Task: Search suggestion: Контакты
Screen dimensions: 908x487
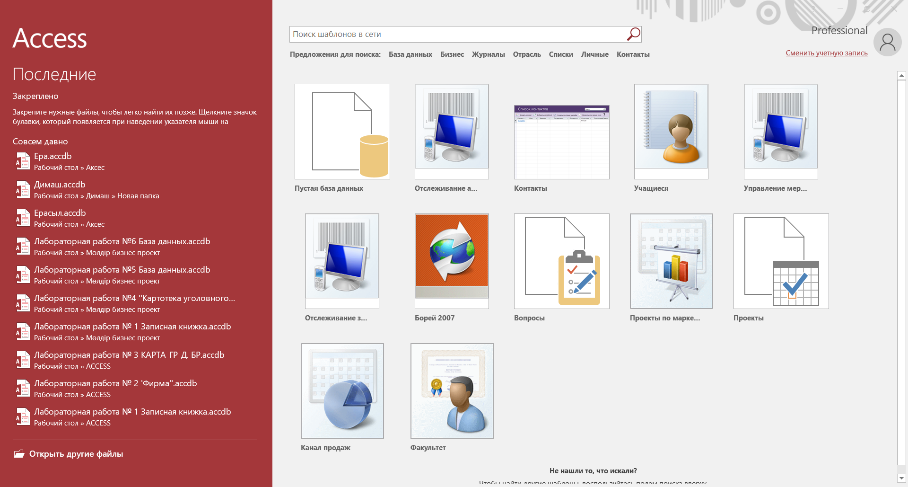Action: pos(633,54)
